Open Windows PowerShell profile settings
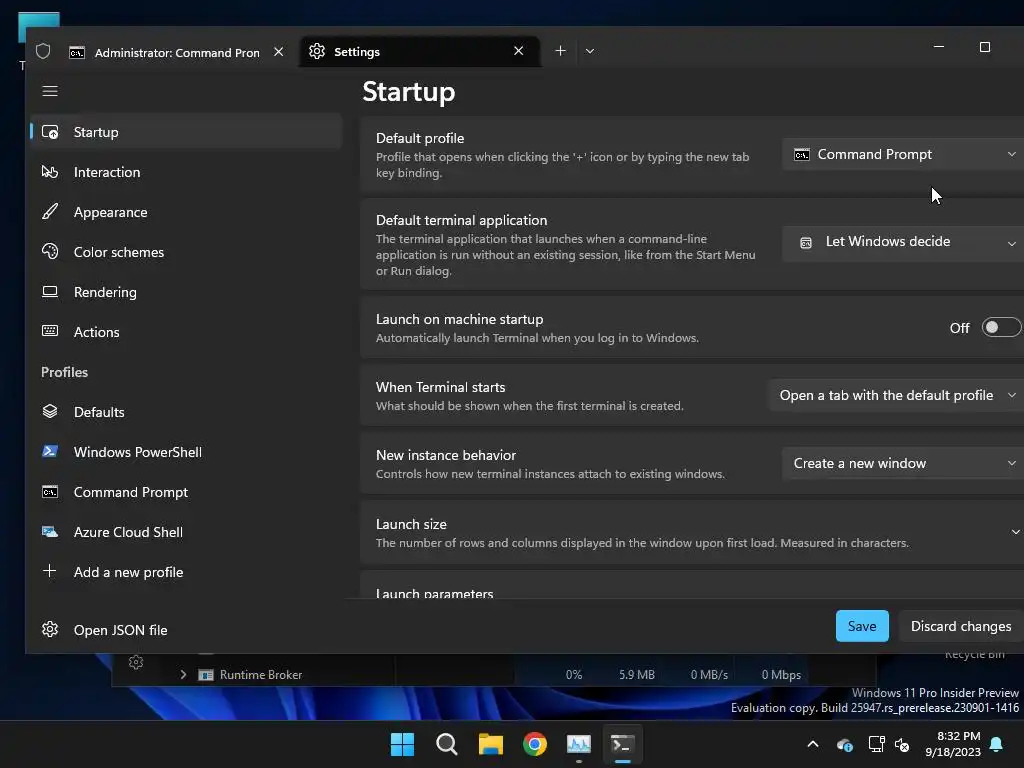1024x768 pixels. pyautogui.click(x=186, y=452)
